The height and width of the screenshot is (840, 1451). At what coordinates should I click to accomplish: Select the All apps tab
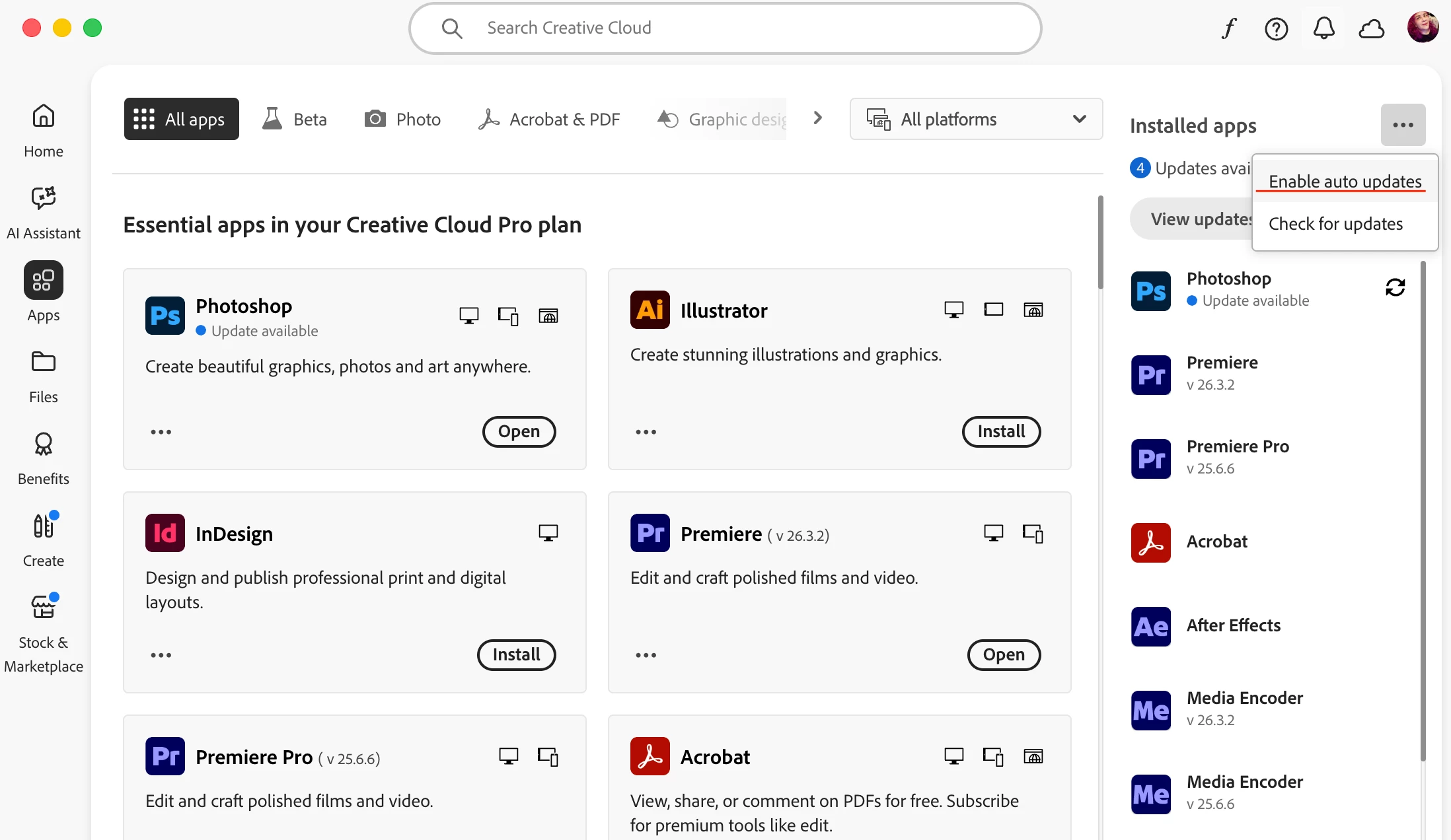pyautogui.click(x=182, y=119)
